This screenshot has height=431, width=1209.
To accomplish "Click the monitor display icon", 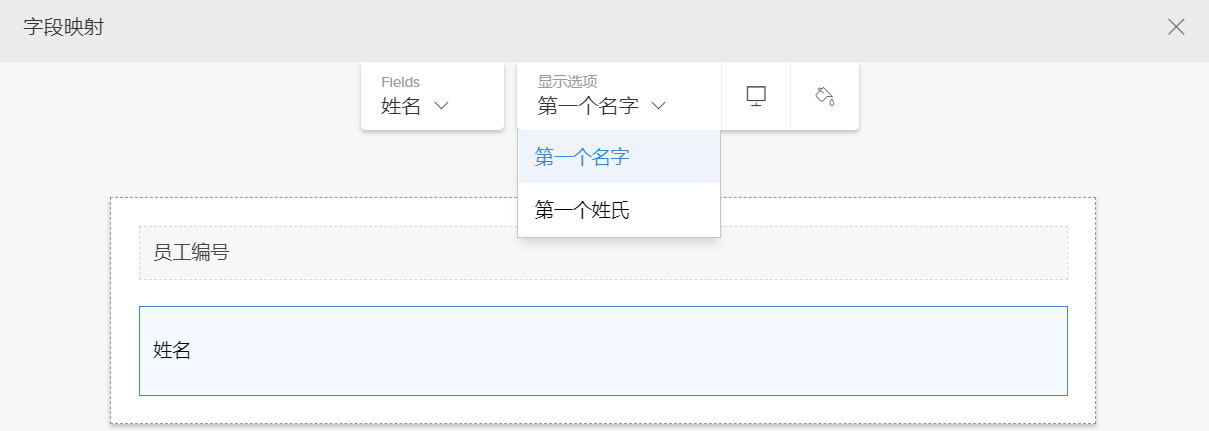I will coord(756,96).
